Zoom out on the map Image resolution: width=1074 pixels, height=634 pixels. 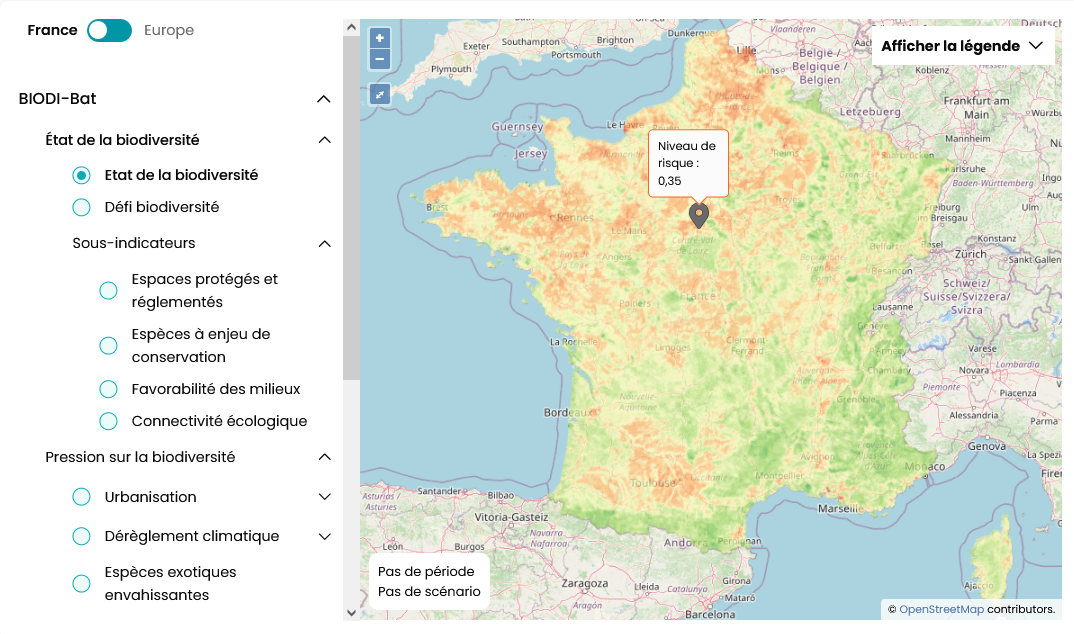click(379, 59)
